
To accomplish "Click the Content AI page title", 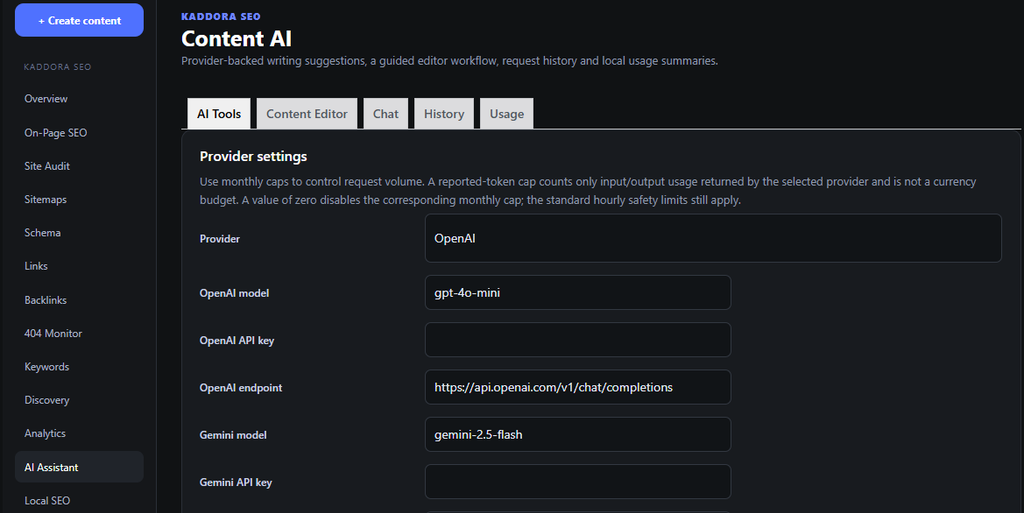I will point(236,39).
